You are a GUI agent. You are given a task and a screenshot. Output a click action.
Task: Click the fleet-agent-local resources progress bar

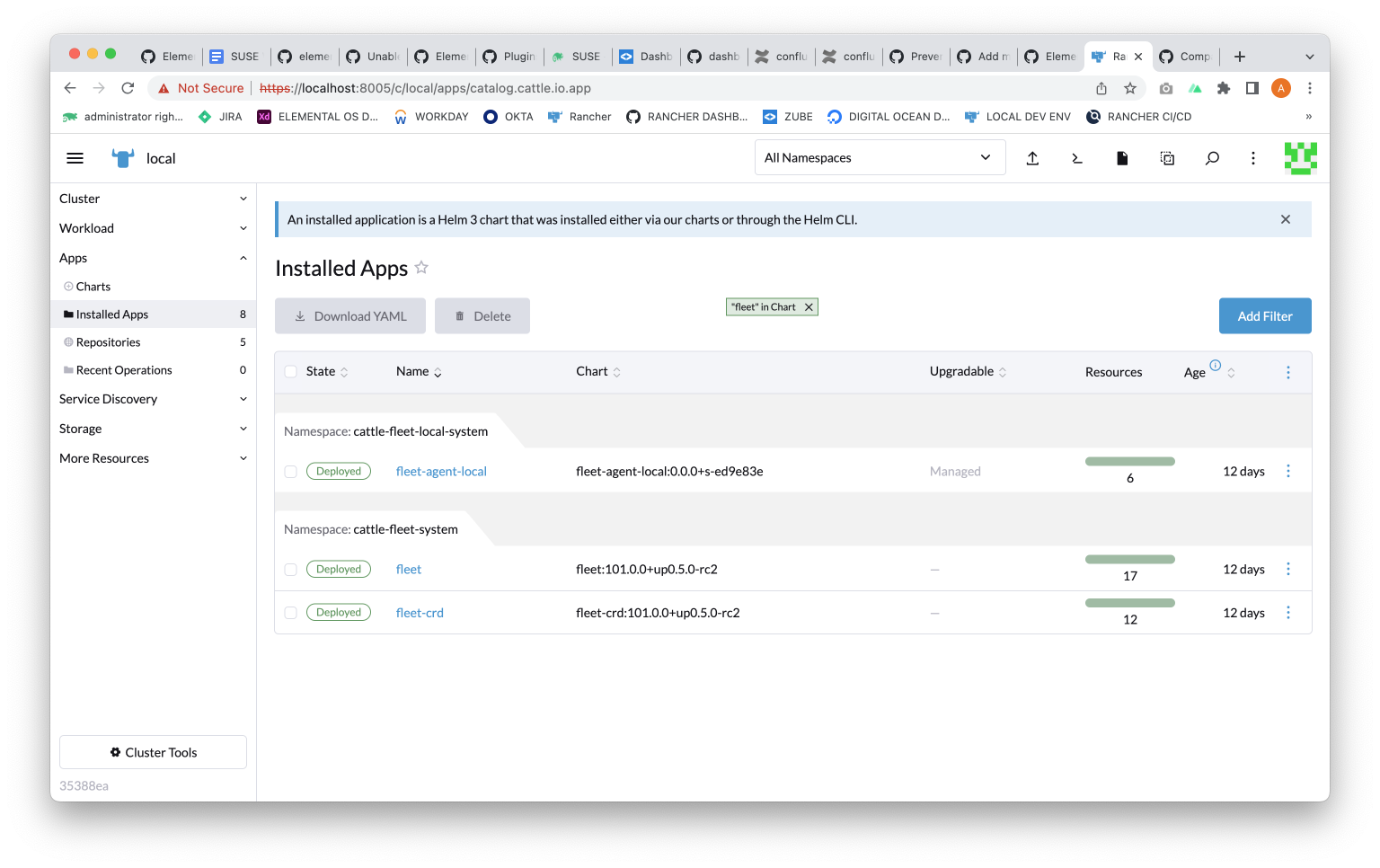click(1130, 462)
